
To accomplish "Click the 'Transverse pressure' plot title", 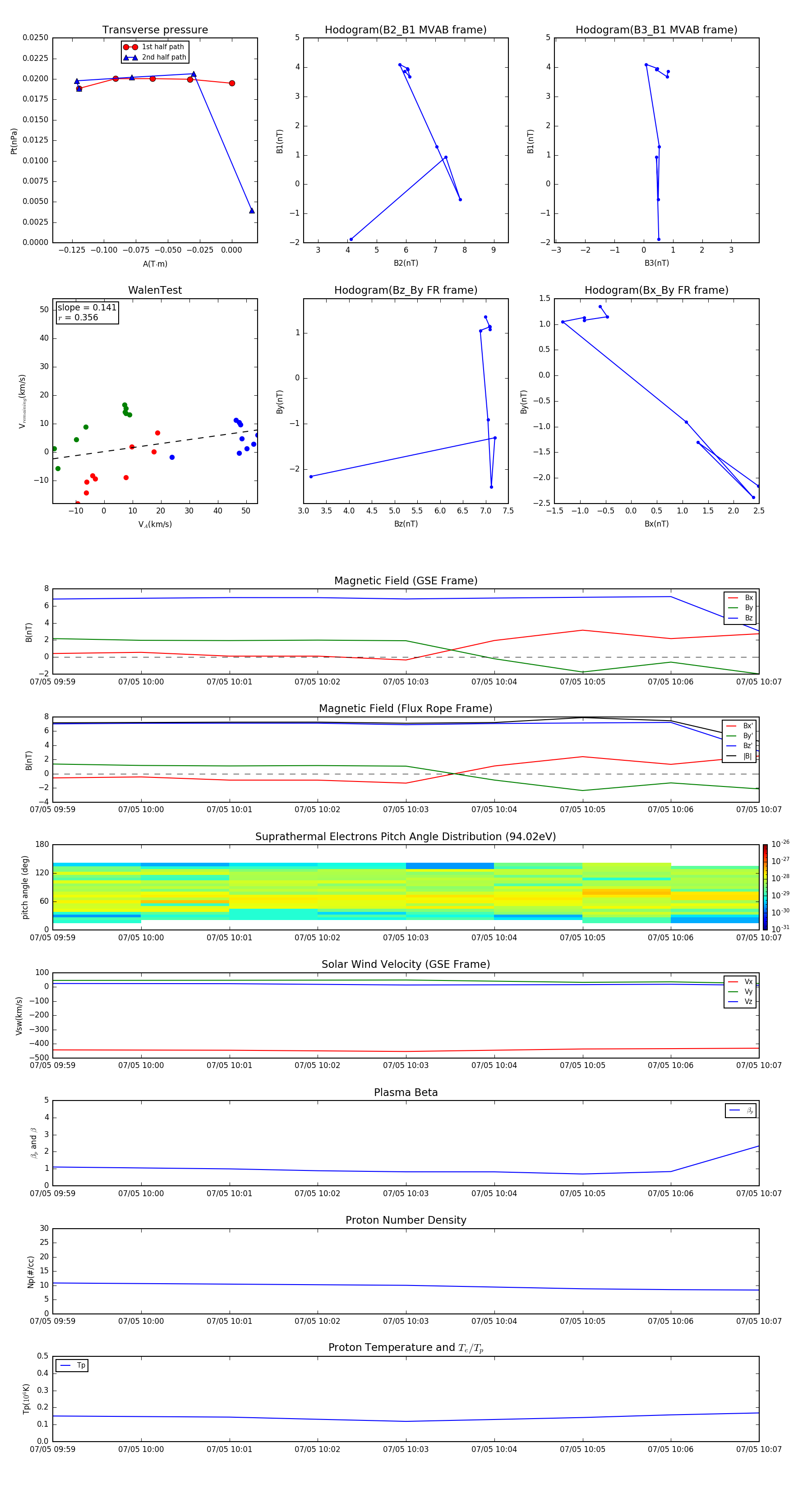I will [x=155, y=30].
